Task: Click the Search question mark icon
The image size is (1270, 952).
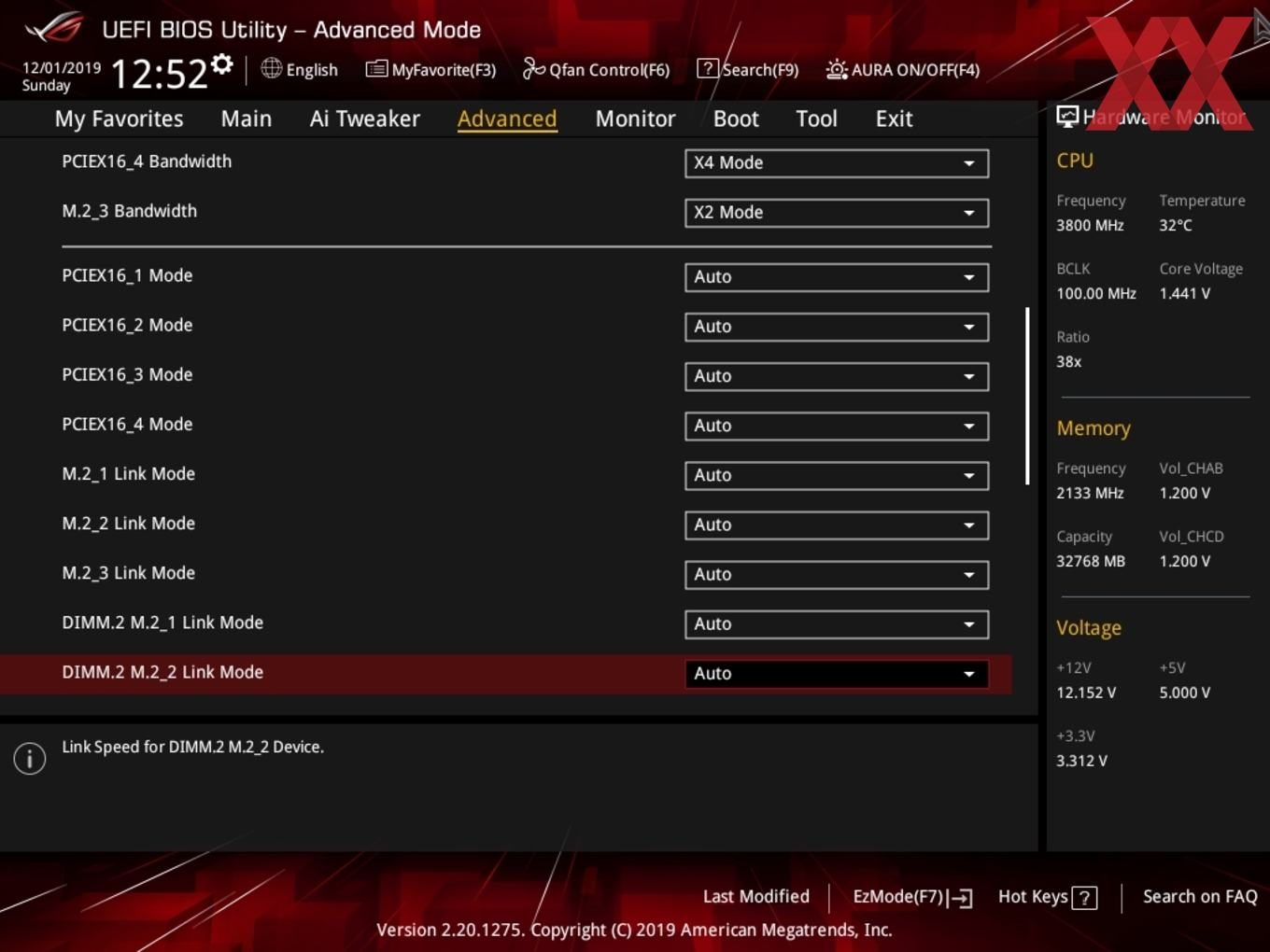Action: click(708, 69)
